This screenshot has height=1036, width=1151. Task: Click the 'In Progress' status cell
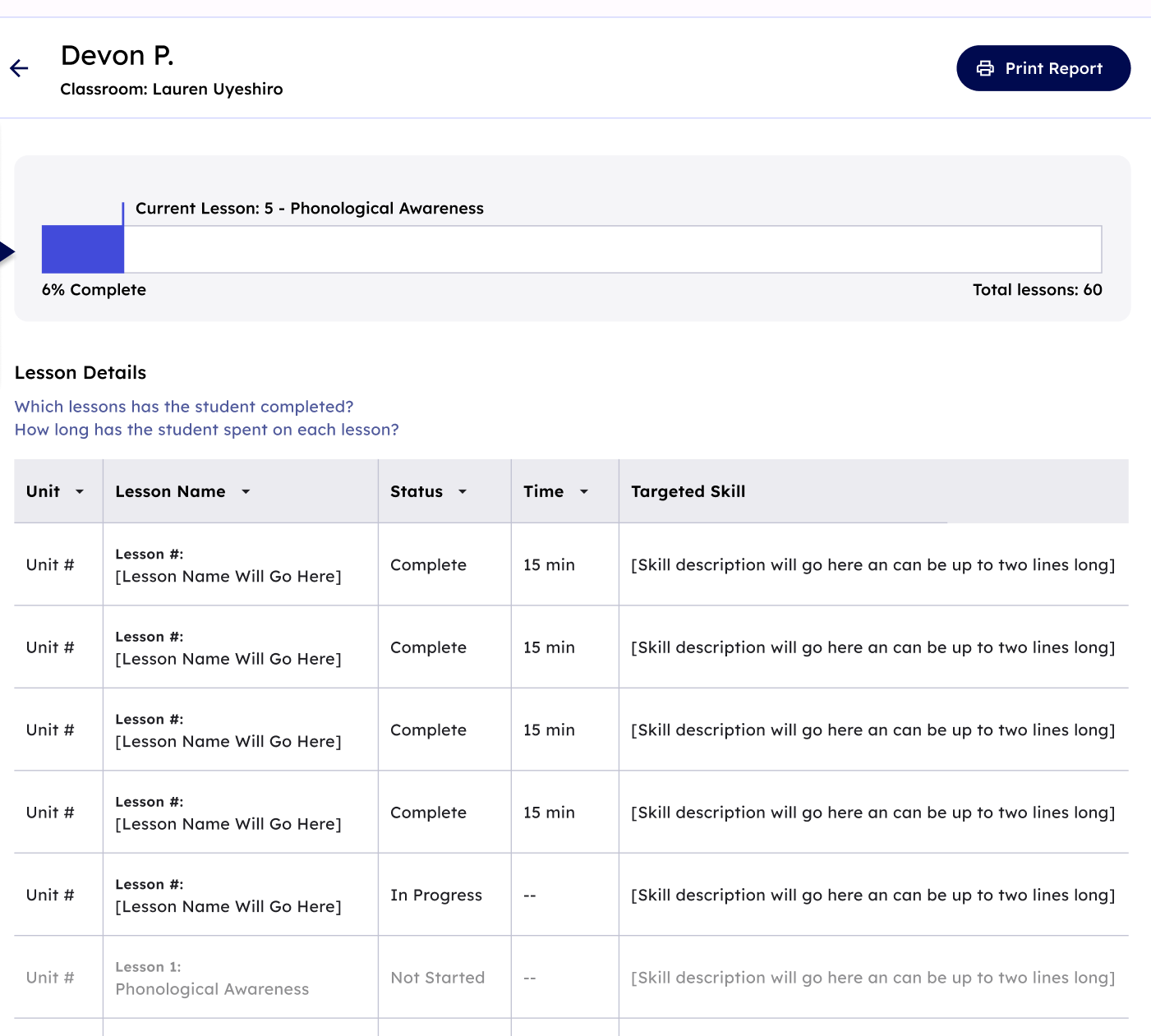[x=435, y=895]
